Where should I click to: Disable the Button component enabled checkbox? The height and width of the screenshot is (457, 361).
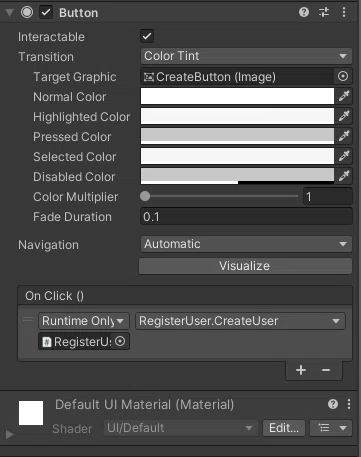[x=46, y=13]
